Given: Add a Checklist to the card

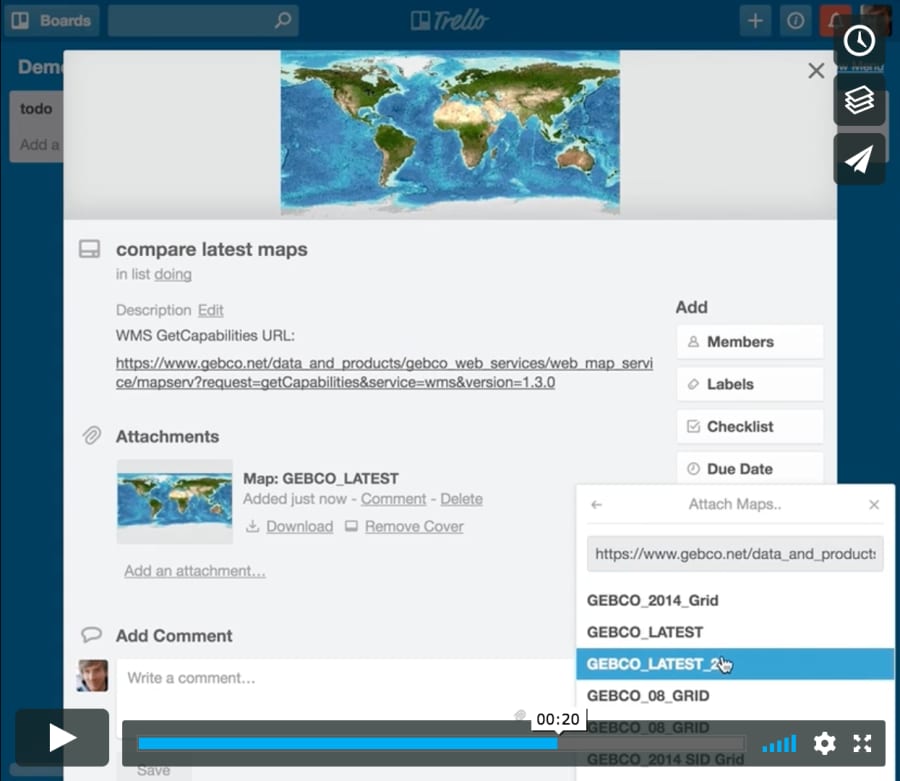Looking at the screenshot, I should point(749,426).
